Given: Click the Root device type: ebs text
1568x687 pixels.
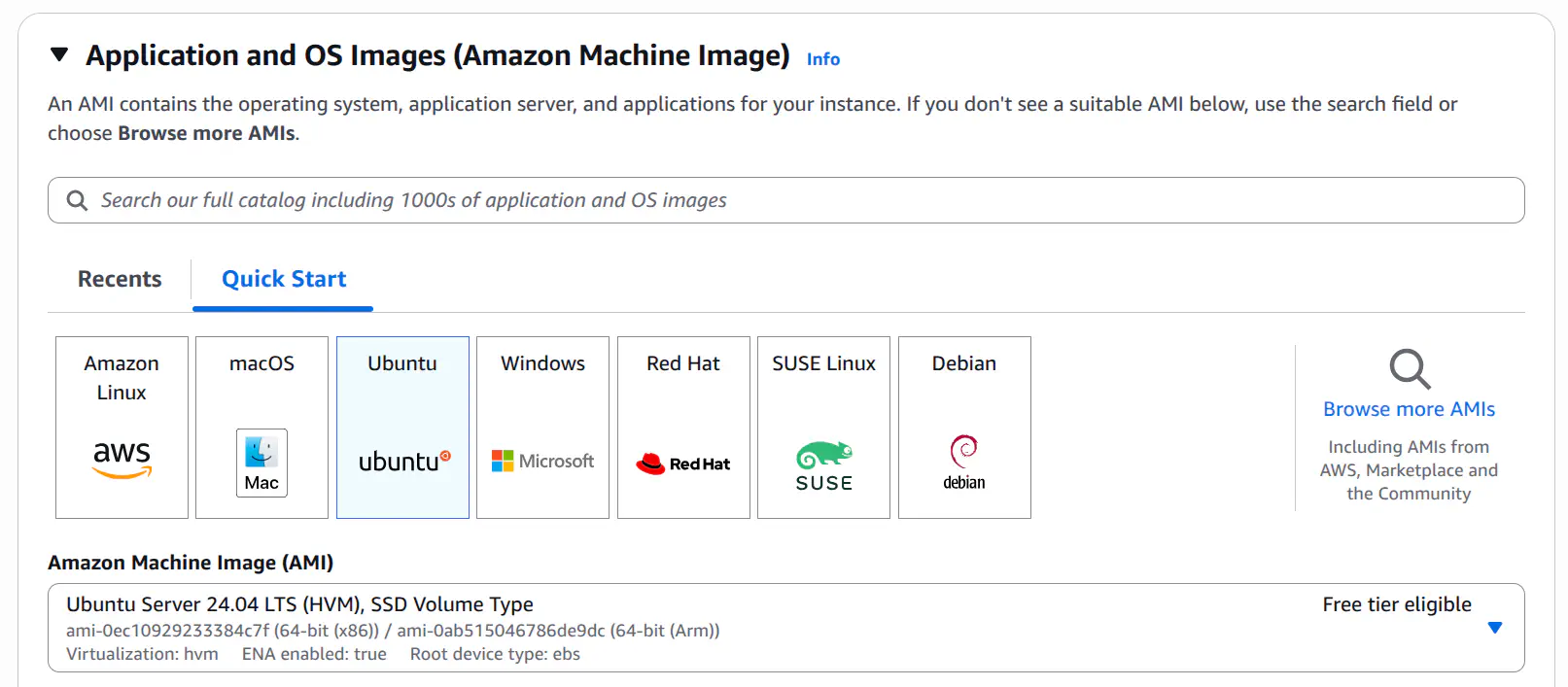Looking at the screenshot, I should click(495, 654).
